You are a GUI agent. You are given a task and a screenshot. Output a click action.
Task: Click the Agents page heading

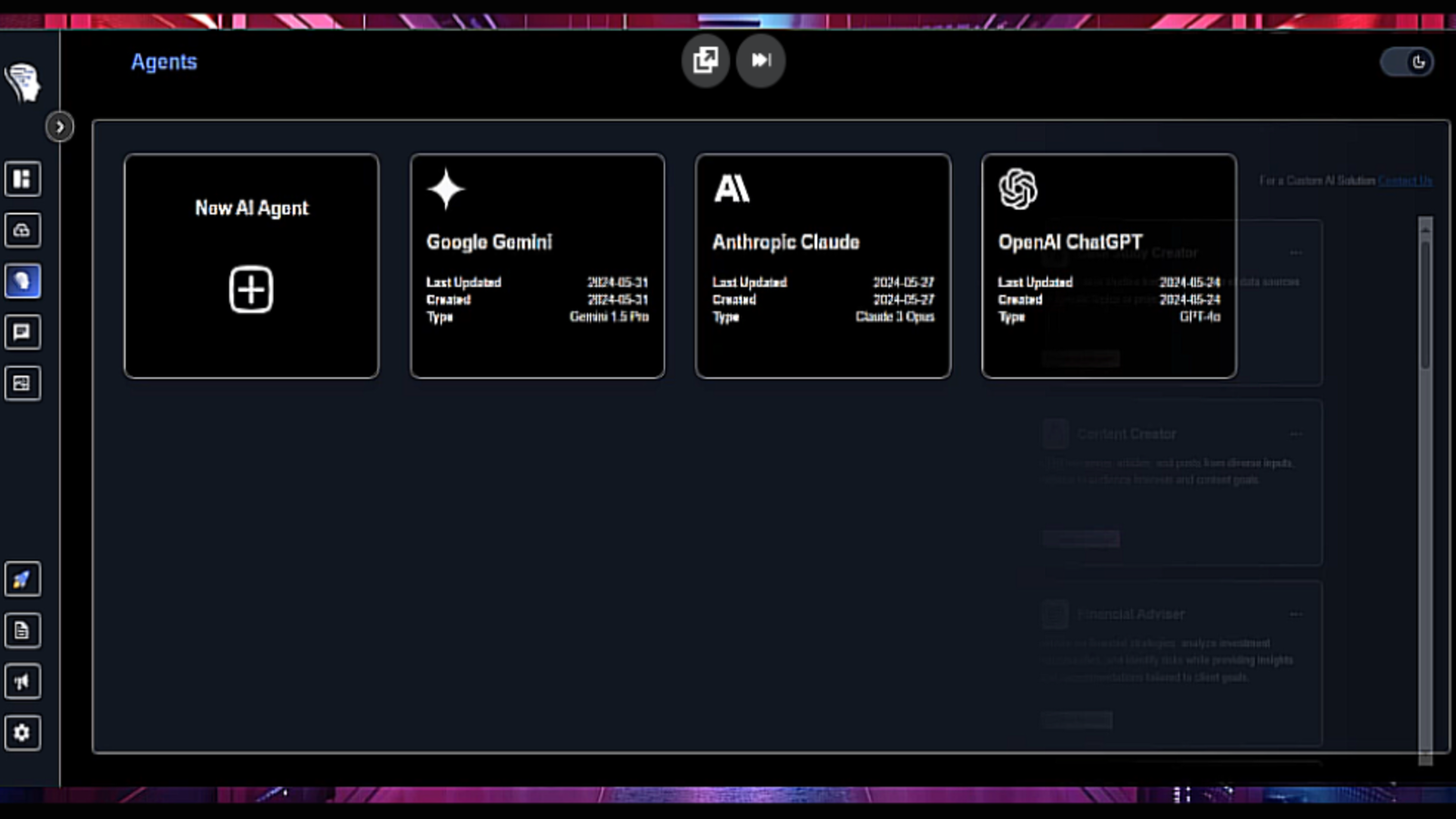coord(164,62)
